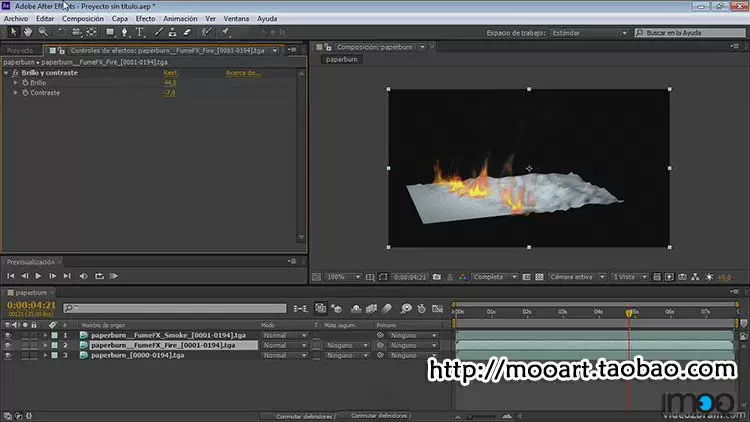Select the Rotation tool
Screen dimensions: 750x422
[61, 32]
